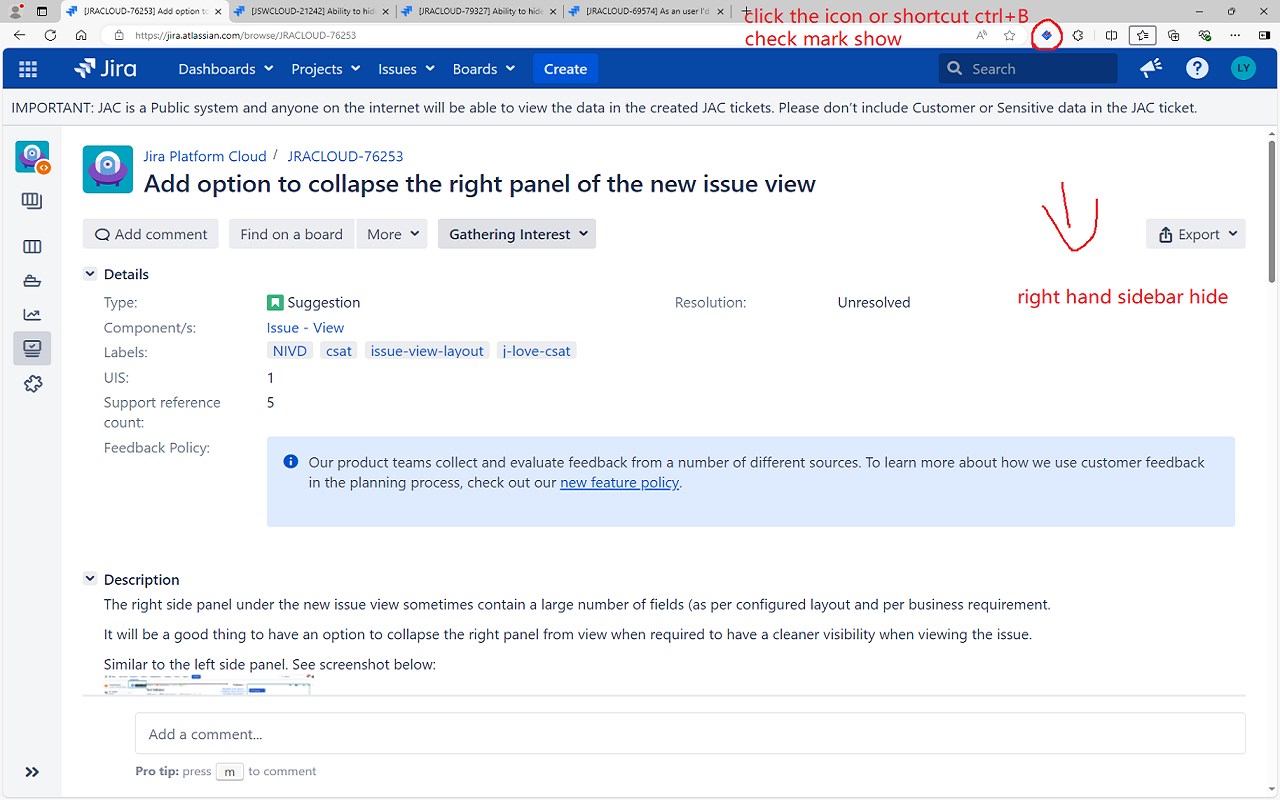Open the JRACLOUD-76253 issue key link
Screen dimensions: 1280x800
coord(345,156)
